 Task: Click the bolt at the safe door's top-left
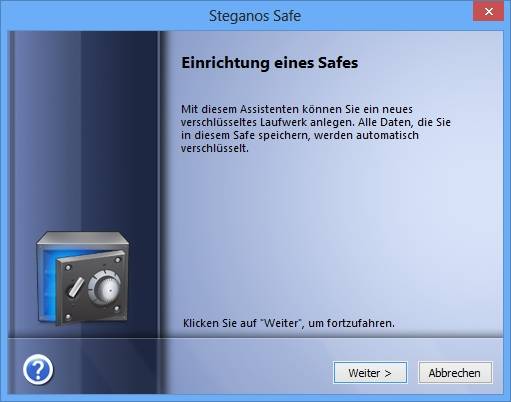(x=68, y=268)
